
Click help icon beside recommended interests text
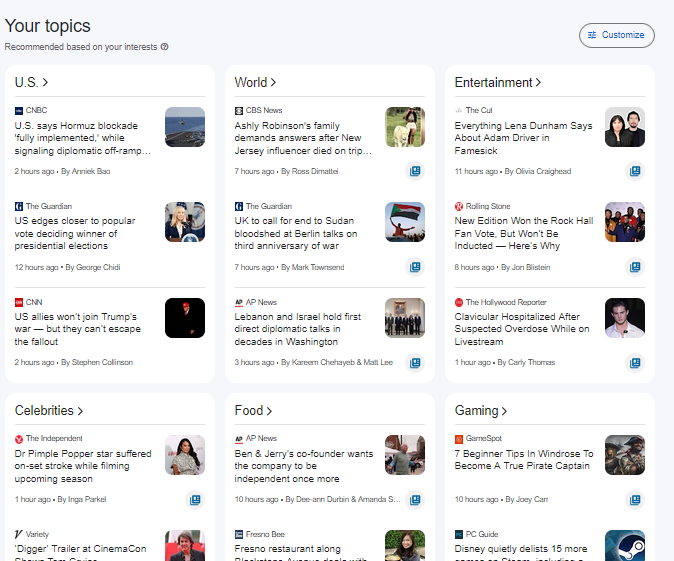[x=164, y=47]
